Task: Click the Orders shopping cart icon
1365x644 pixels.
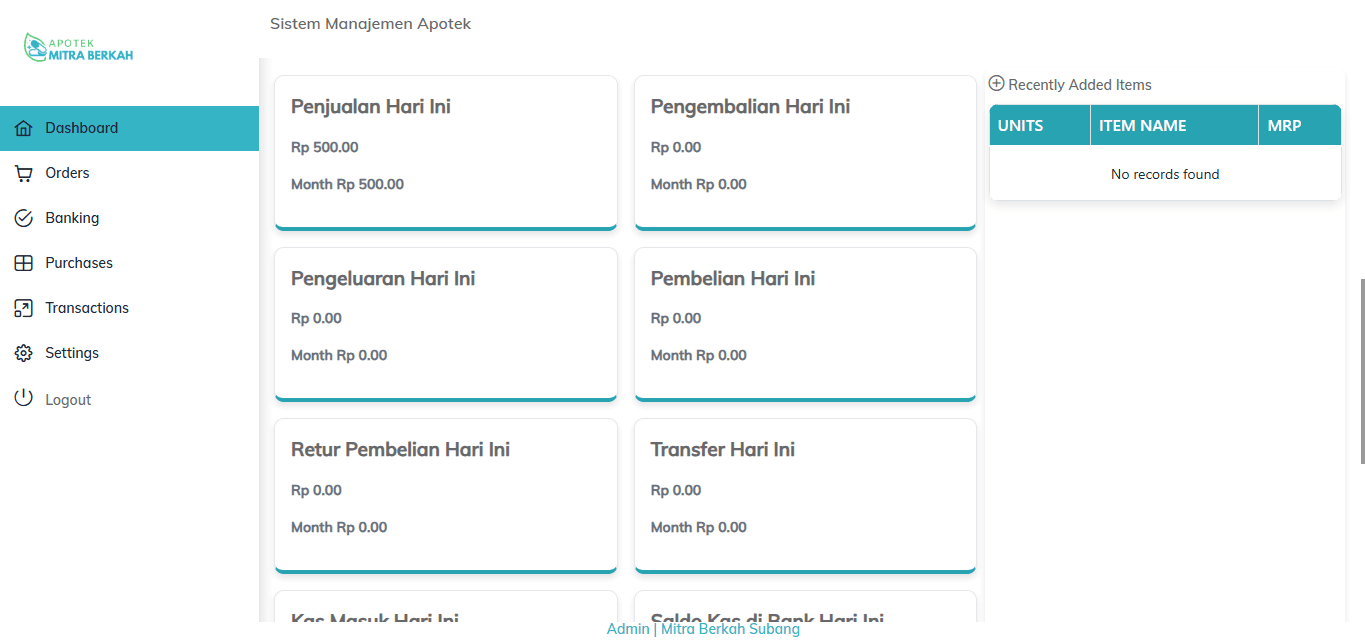Action: tap(24, 174)
